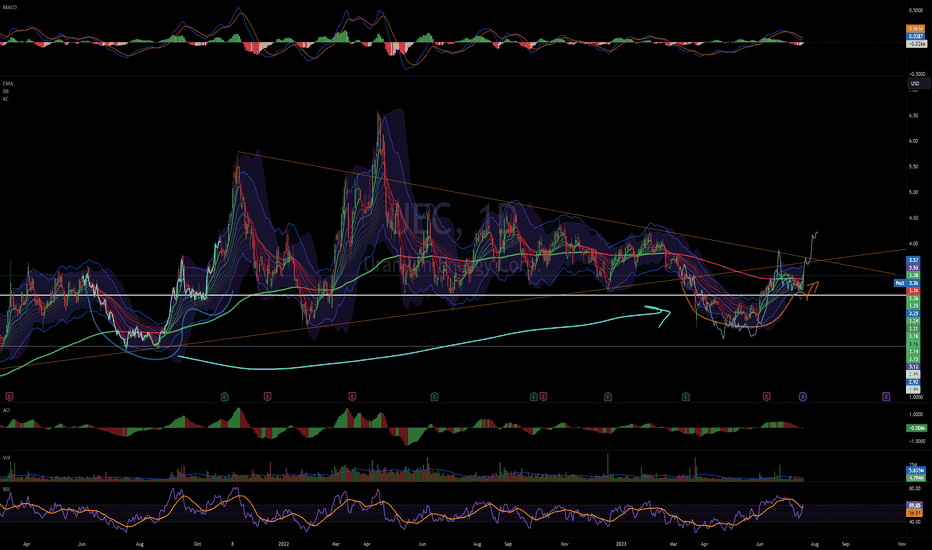
Task: Select the AO indicator legend label
Action: coord(6,410)
